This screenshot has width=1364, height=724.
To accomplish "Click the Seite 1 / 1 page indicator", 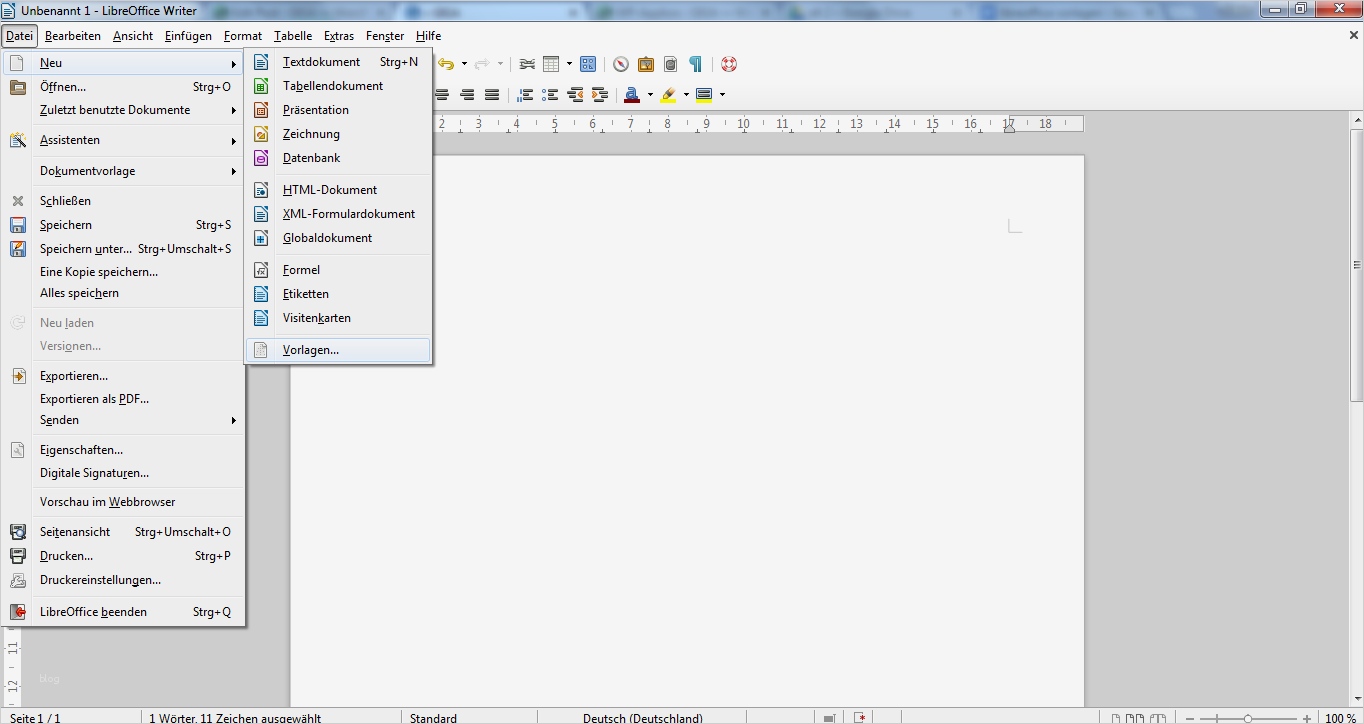I will pyautogui.click(x=35, y=718).
